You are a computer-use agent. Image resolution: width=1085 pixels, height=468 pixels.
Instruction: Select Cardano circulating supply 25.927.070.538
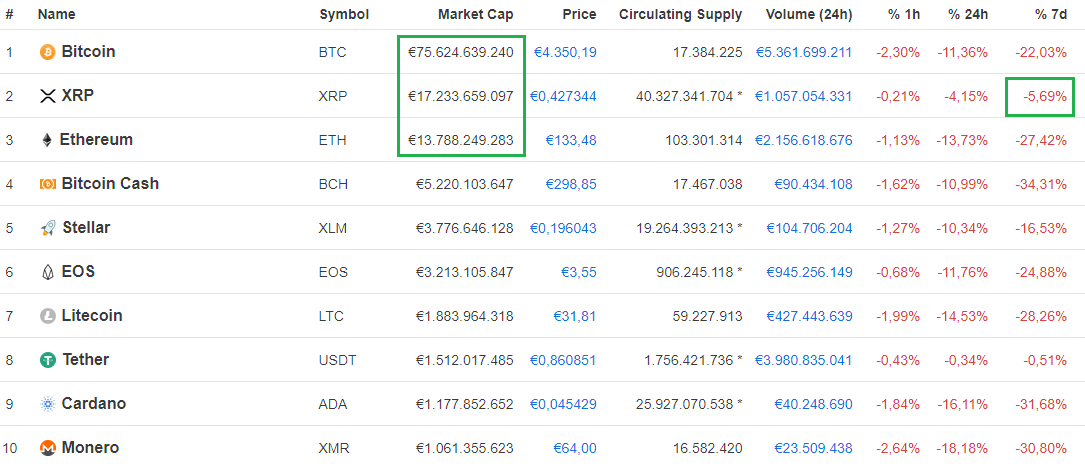pyautogui.click(x=684, y=404)
